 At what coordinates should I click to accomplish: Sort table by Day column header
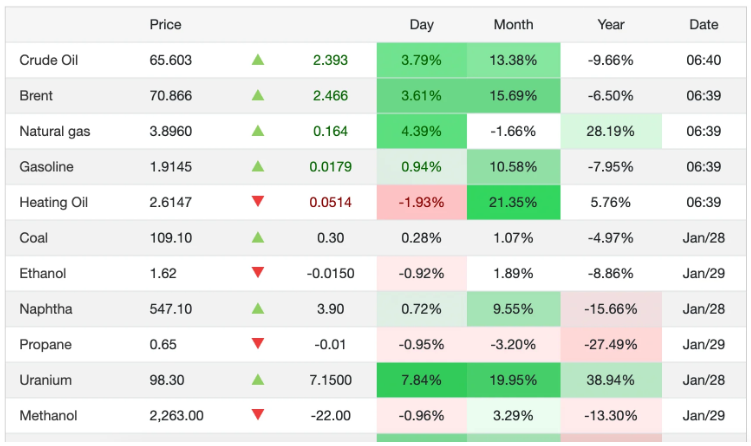click(421, 24)
